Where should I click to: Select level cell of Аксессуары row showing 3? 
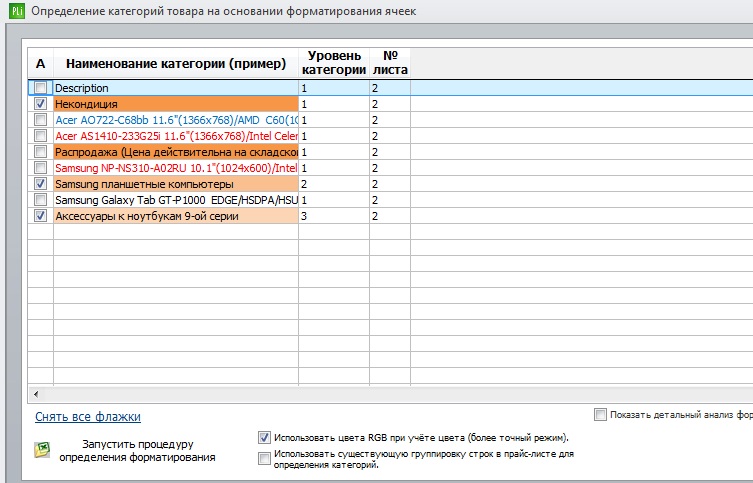(334, 216)
